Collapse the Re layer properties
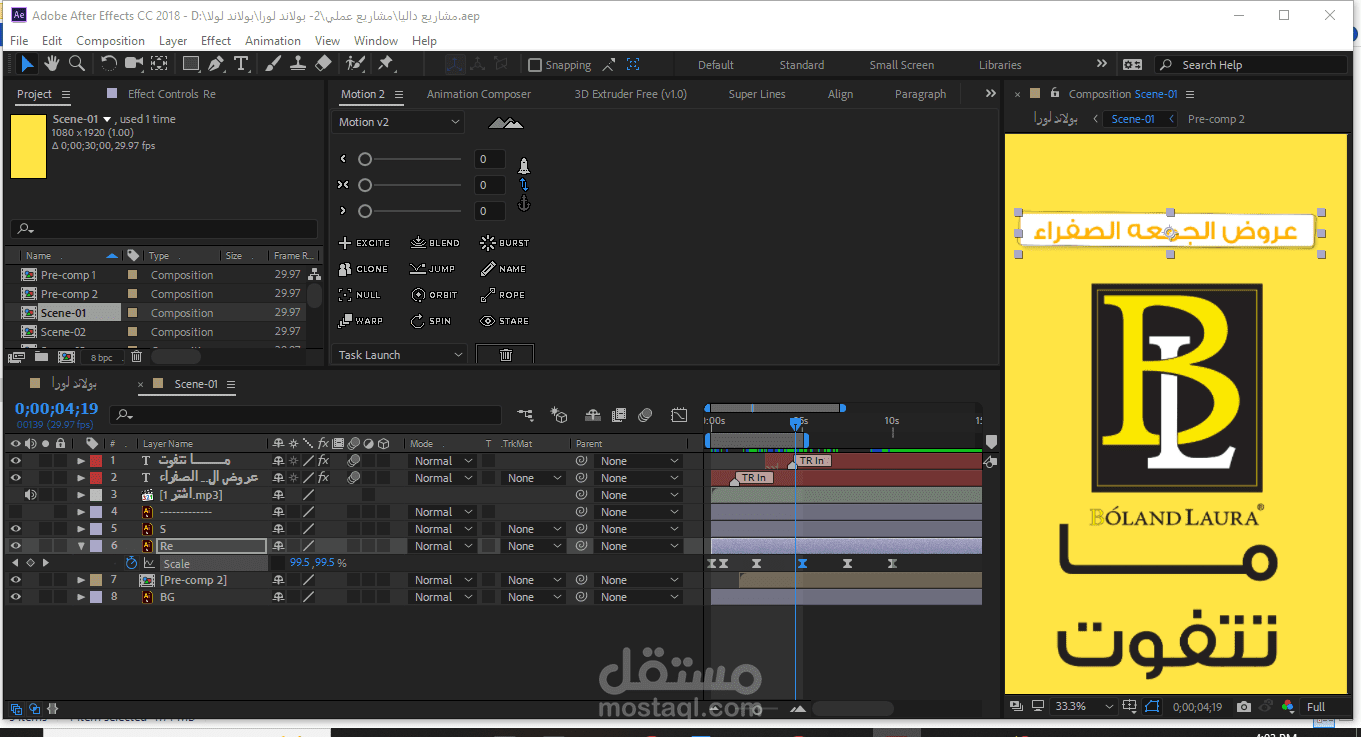The width and height of the screenshot is (1361, 737). [81, 546]
